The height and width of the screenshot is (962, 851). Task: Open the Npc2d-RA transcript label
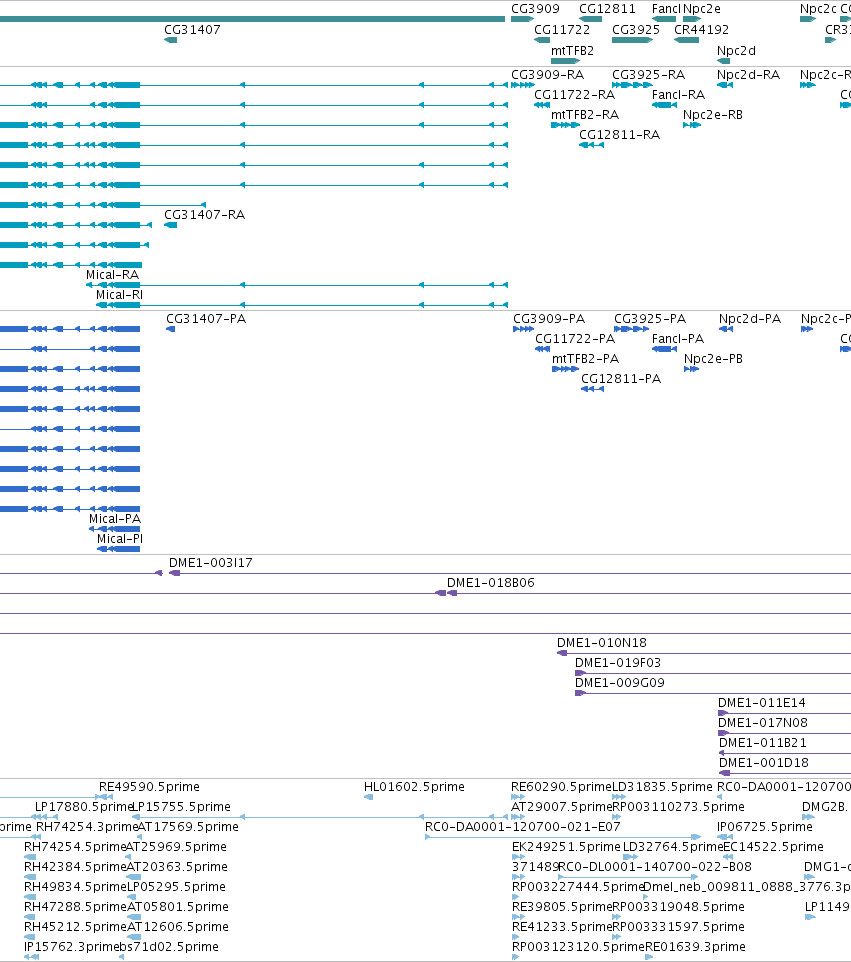coord(749,75)
